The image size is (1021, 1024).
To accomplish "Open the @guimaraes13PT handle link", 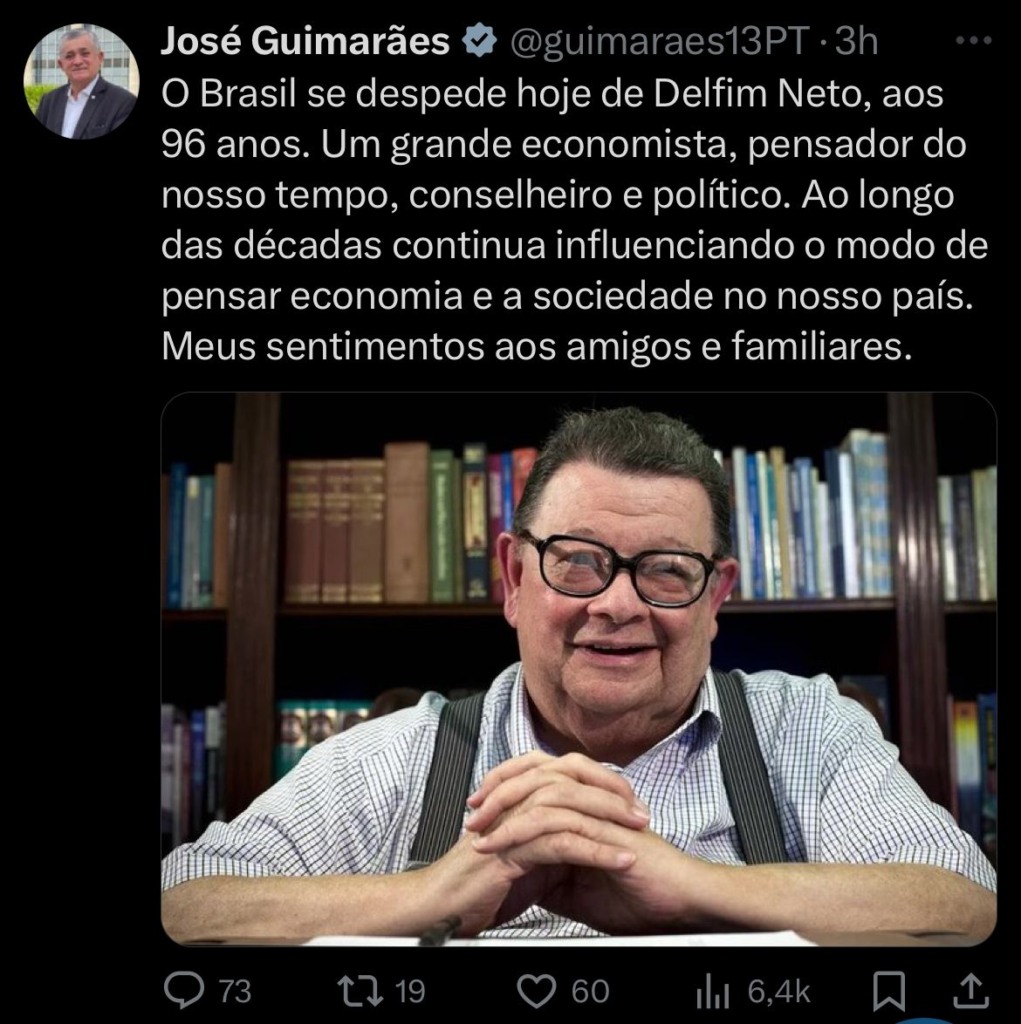I will pyautogui.click(x=659, y=42).
